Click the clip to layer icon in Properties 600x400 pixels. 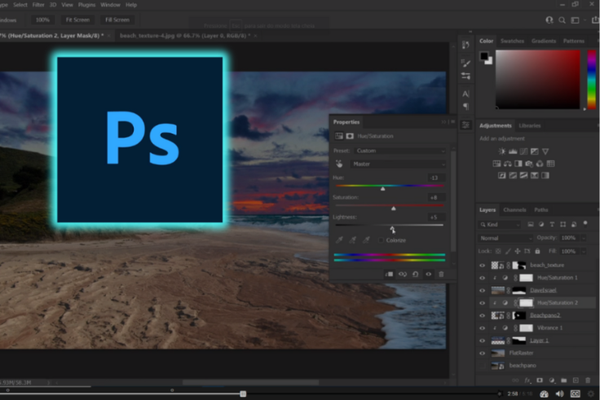click(389, 273)
